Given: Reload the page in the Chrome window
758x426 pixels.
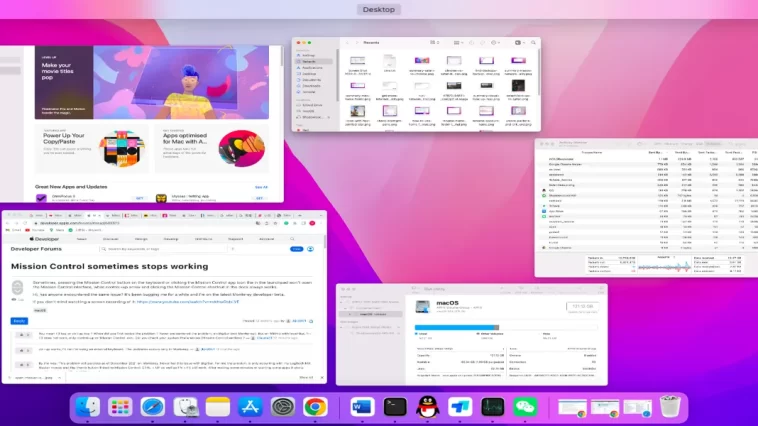Looking at the screenshot, I should click(x=25, y=223).
